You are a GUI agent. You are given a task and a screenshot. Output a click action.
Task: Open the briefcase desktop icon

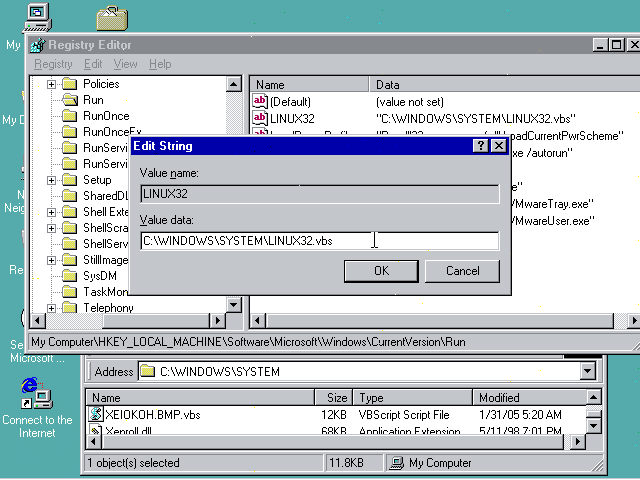[112, 18]
